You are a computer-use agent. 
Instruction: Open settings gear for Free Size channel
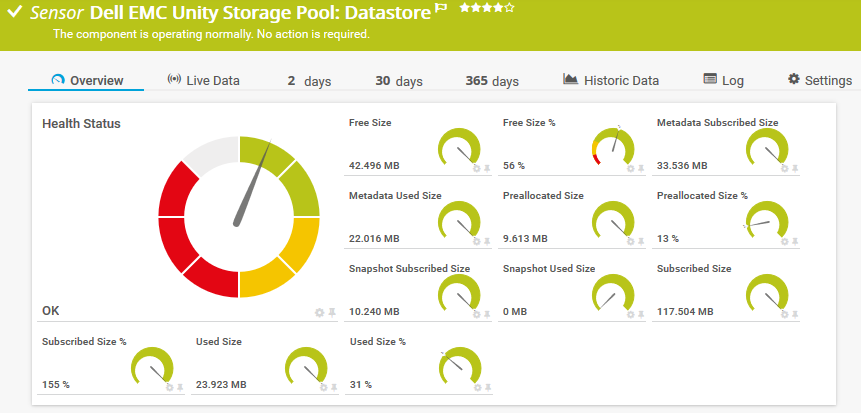coord(476,169)
